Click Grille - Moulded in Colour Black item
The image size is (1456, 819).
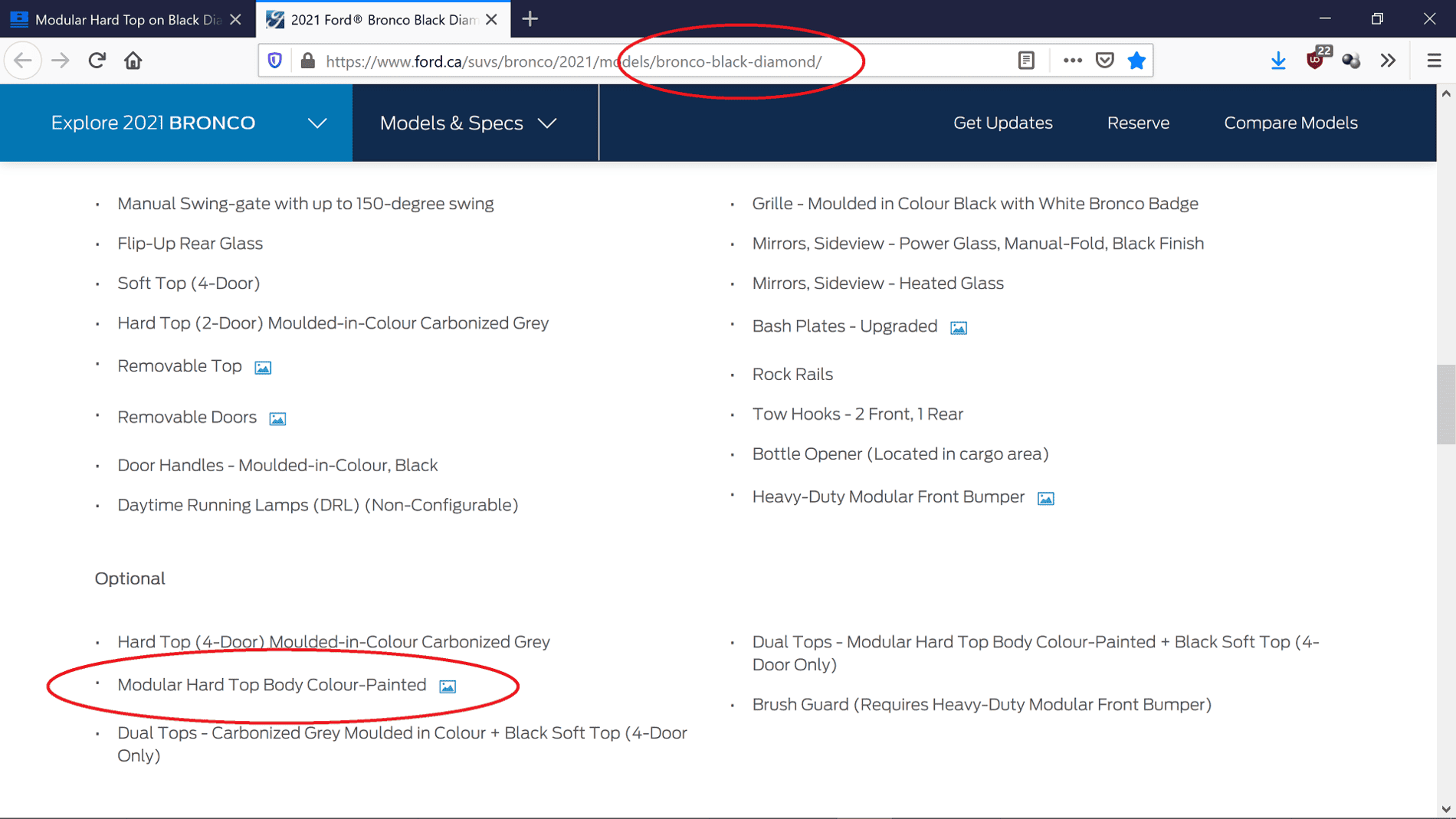coord(975,204)
